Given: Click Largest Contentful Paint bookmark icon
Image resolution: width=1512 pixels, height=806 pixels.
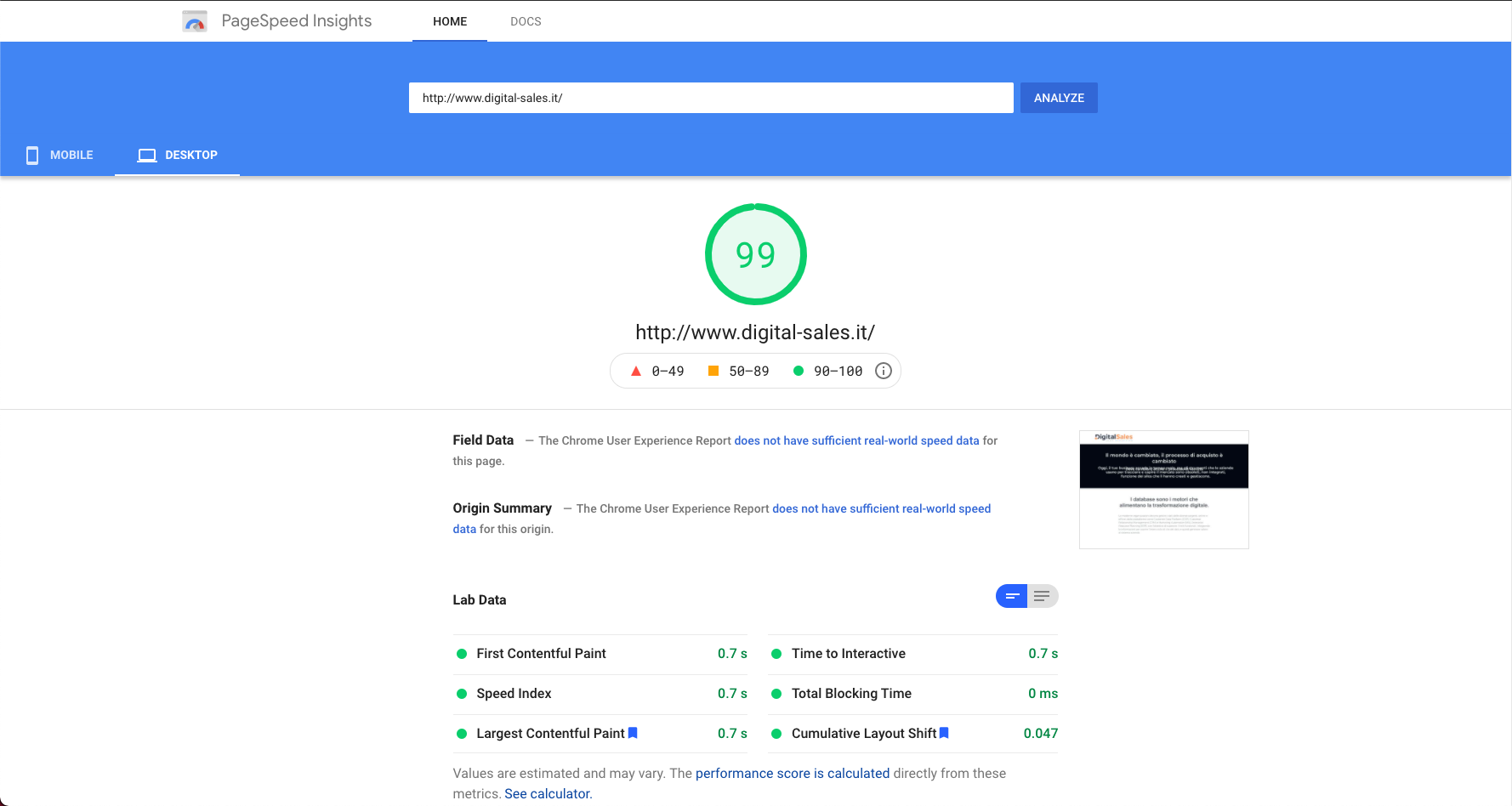Looking at the screenshot, I should 633,733.
